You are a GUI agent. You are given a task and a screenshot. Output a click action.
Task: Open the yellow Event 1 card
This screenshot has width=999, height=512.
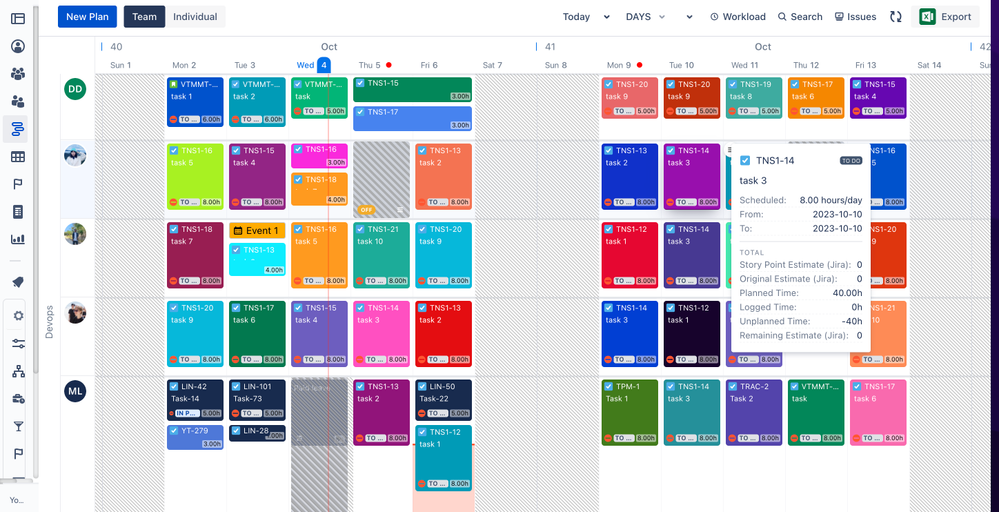coord(257,231)
